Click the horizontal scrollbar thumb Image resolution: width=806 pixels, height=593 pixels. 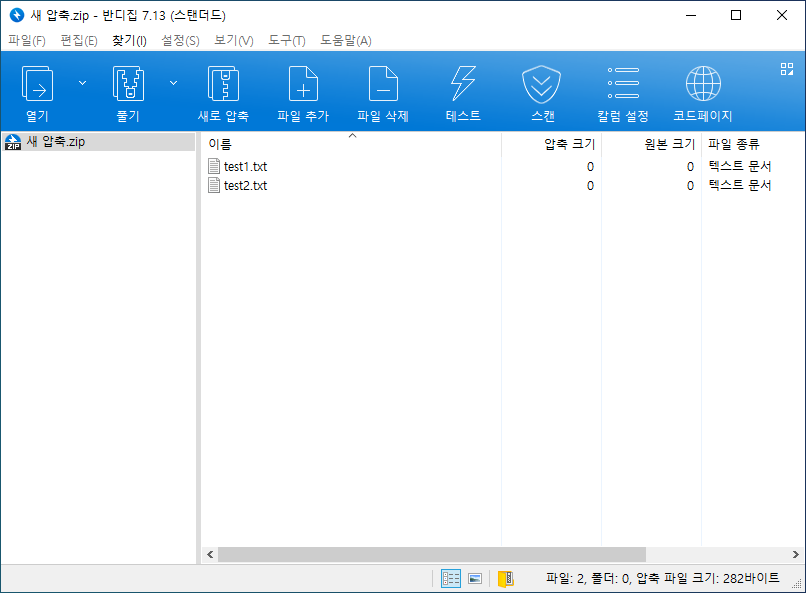[x=432, y=554]
